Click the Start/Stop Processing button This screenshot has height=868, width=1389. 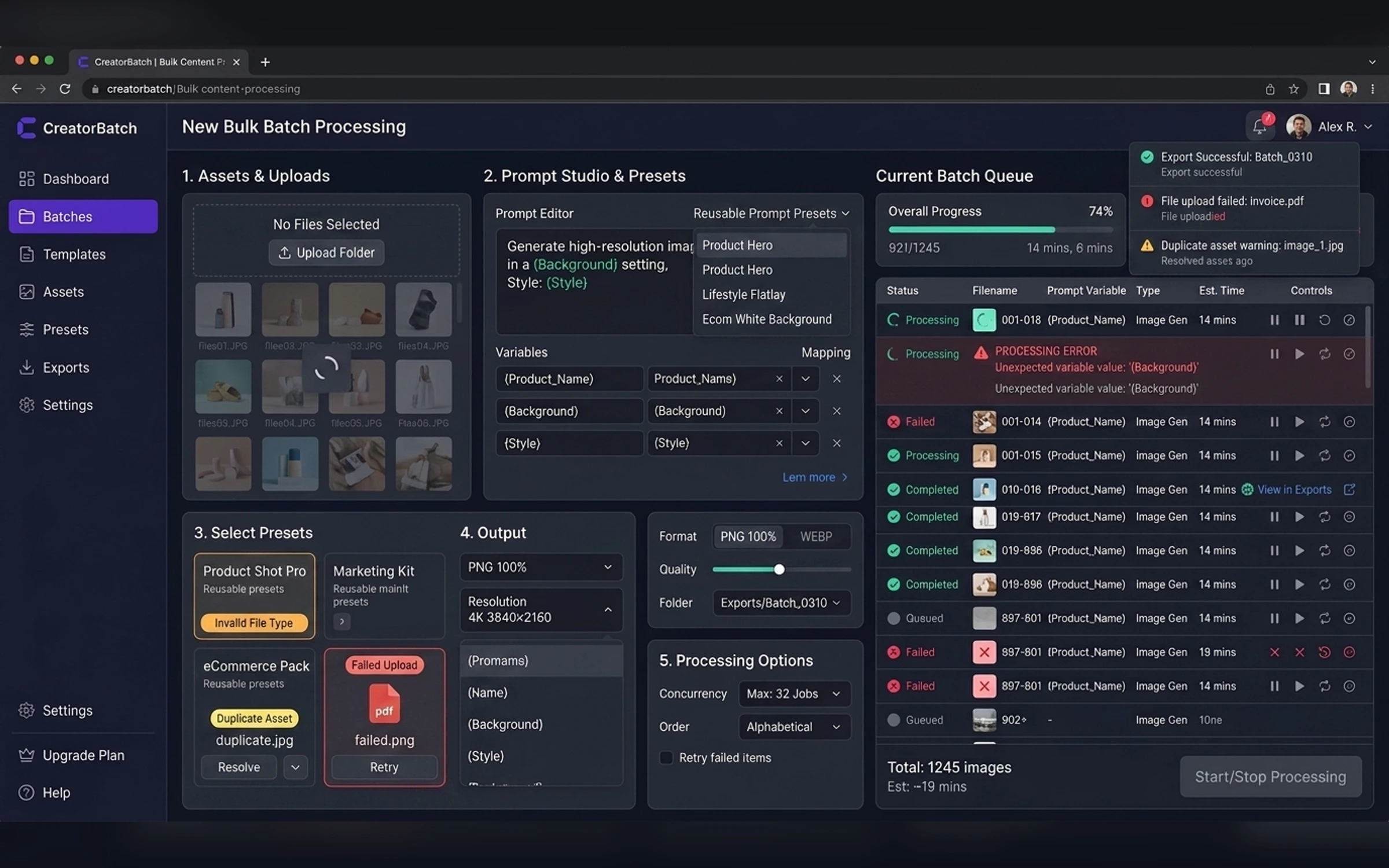1270,777
